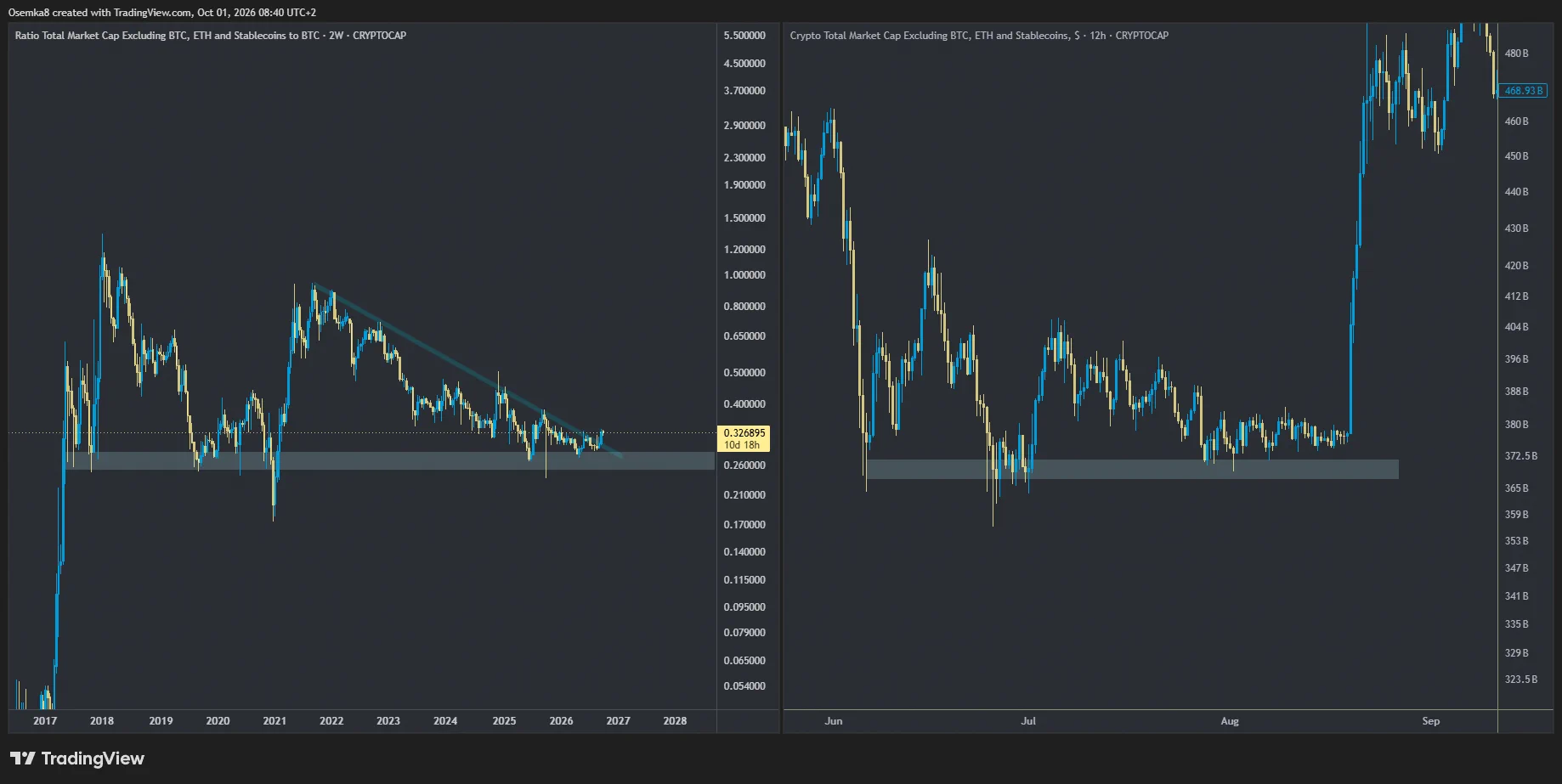The image size is (1562, 784).
Task: Click the Jul label on the right time axis
Action: point(1028,721)
